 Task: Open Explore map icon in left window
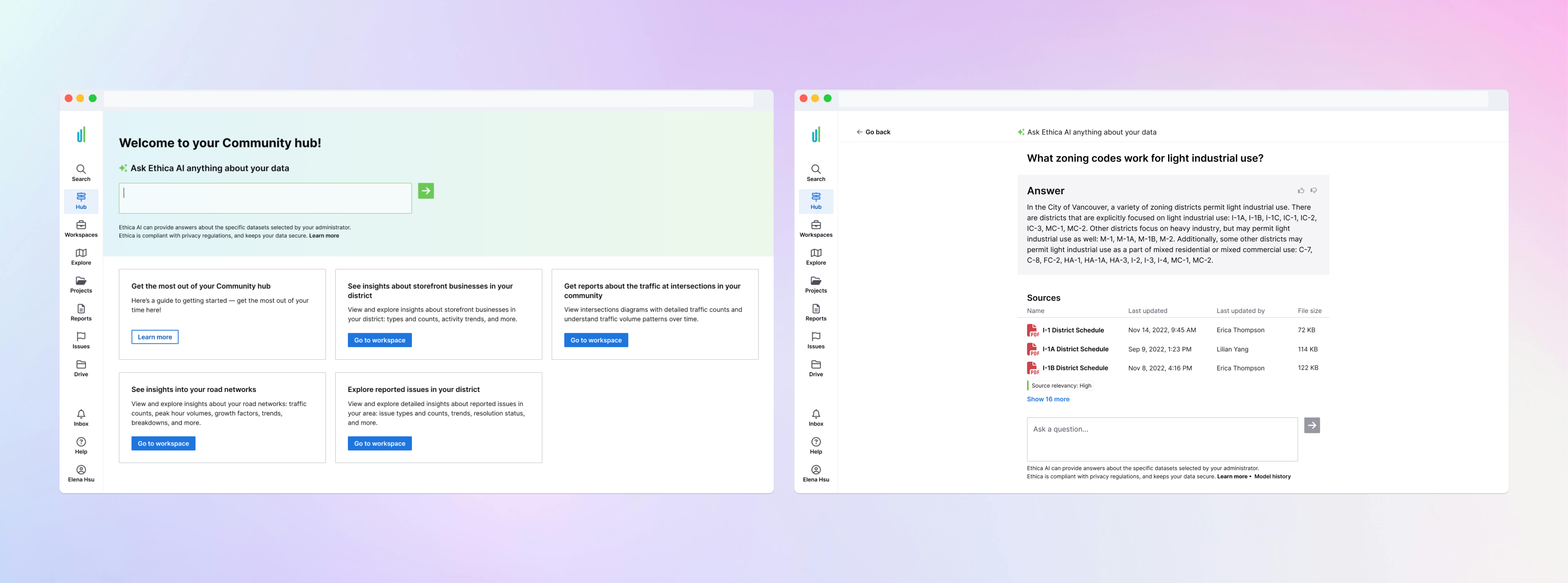click(81, 257)
